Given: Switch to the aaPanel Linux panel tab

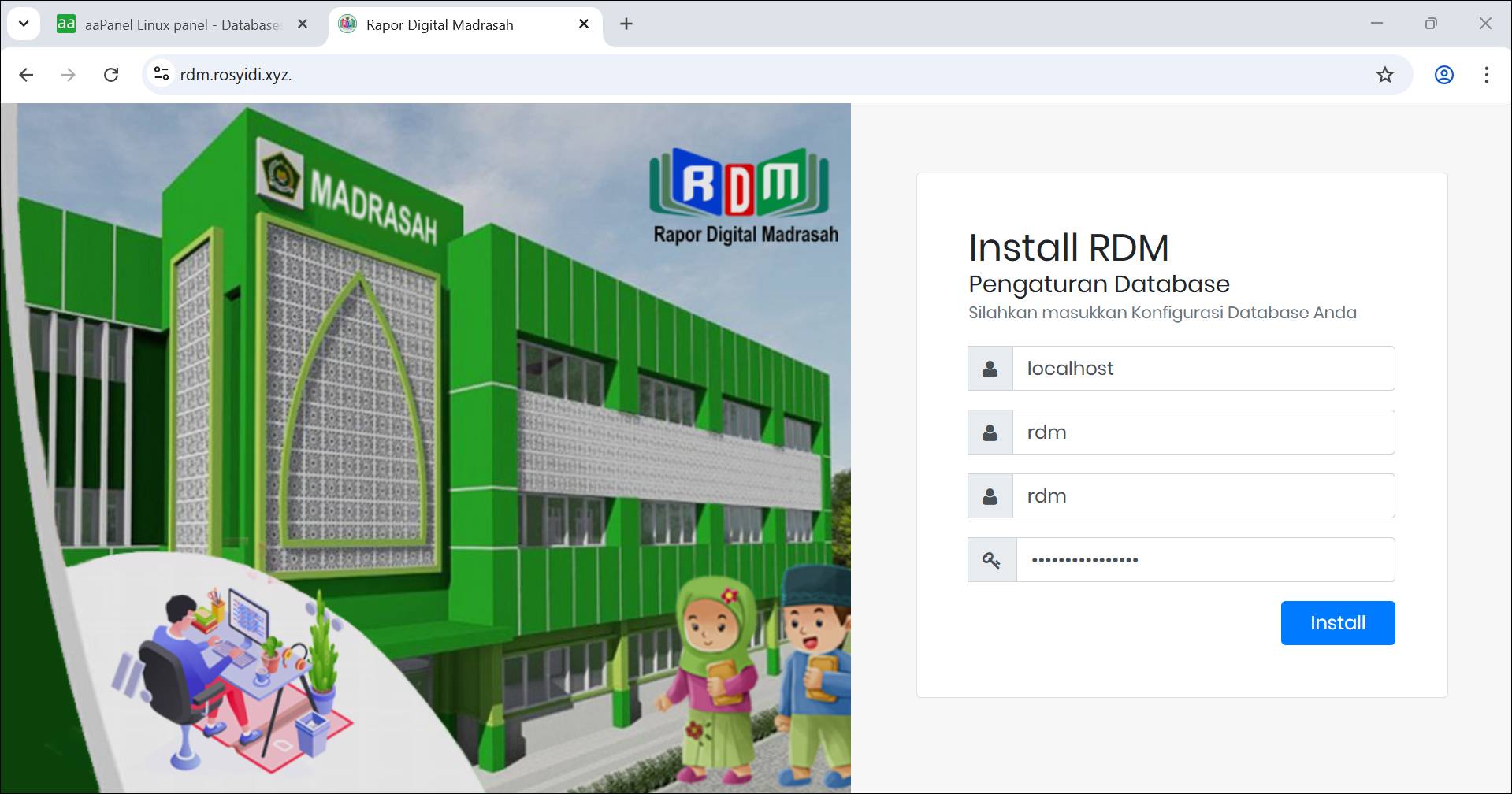Looking at the screenshot, I should [173, 24].
